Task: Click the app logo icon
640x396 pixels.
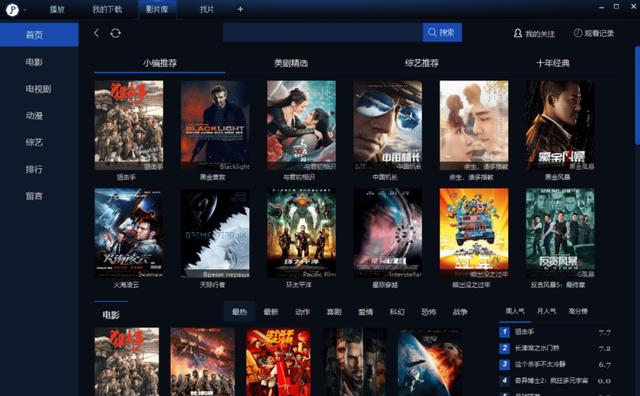Action: (12, 9)
